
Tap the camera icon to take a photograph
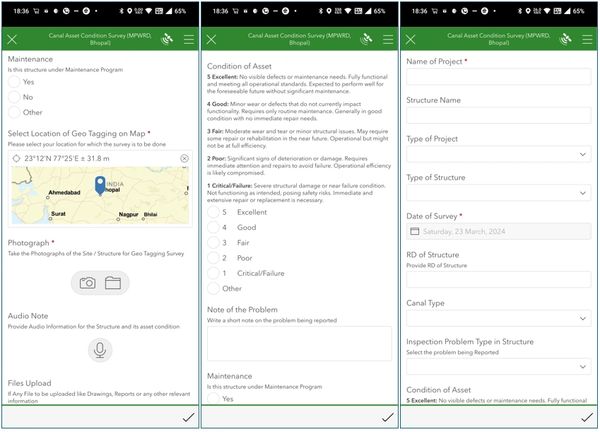click(x=88, y=283)
